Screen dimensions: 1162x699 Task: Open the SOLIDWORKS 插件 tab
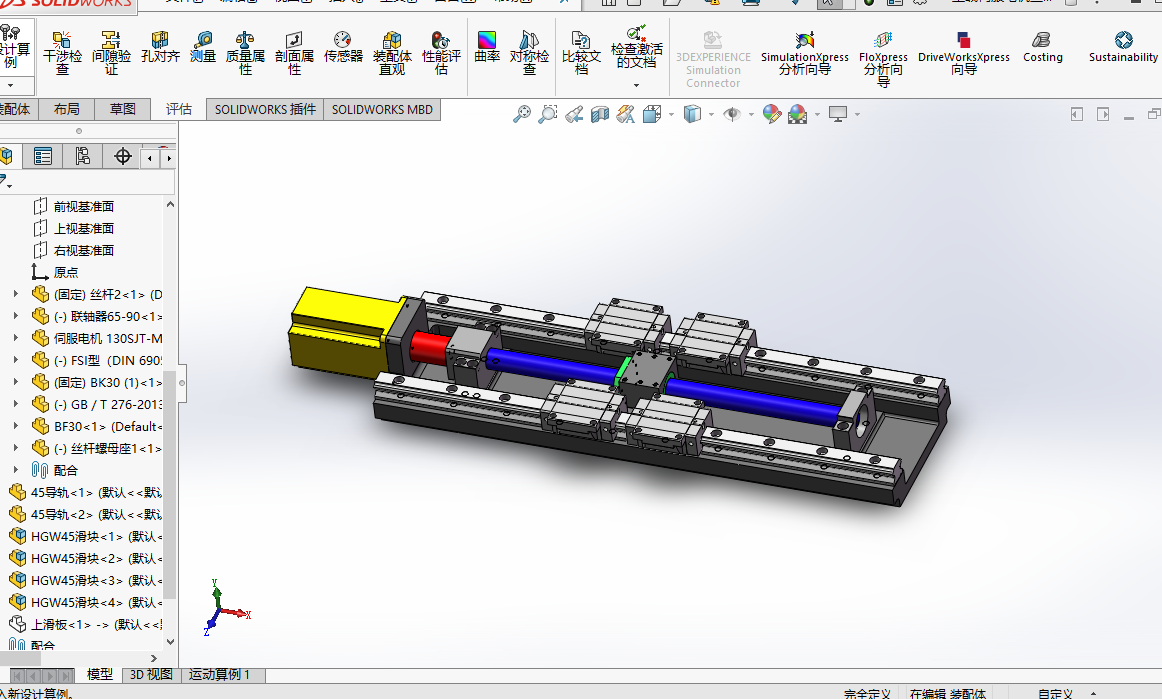(265, 109)
